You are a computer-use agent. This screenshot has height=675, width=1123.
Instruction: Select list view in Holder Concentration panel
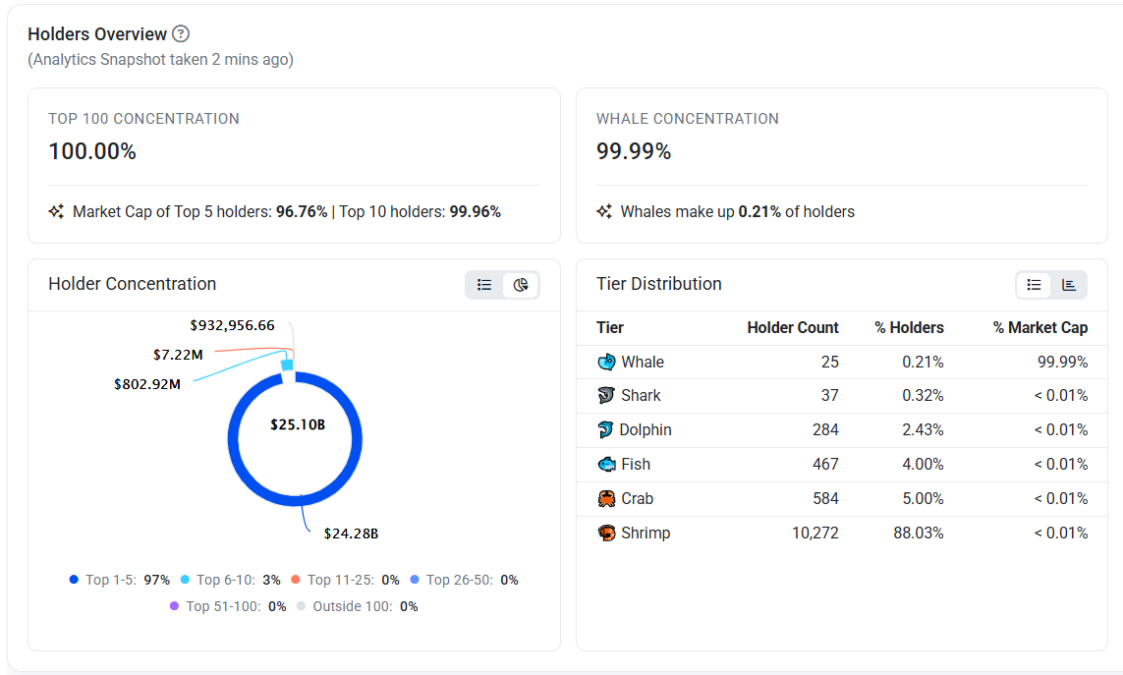484,284
